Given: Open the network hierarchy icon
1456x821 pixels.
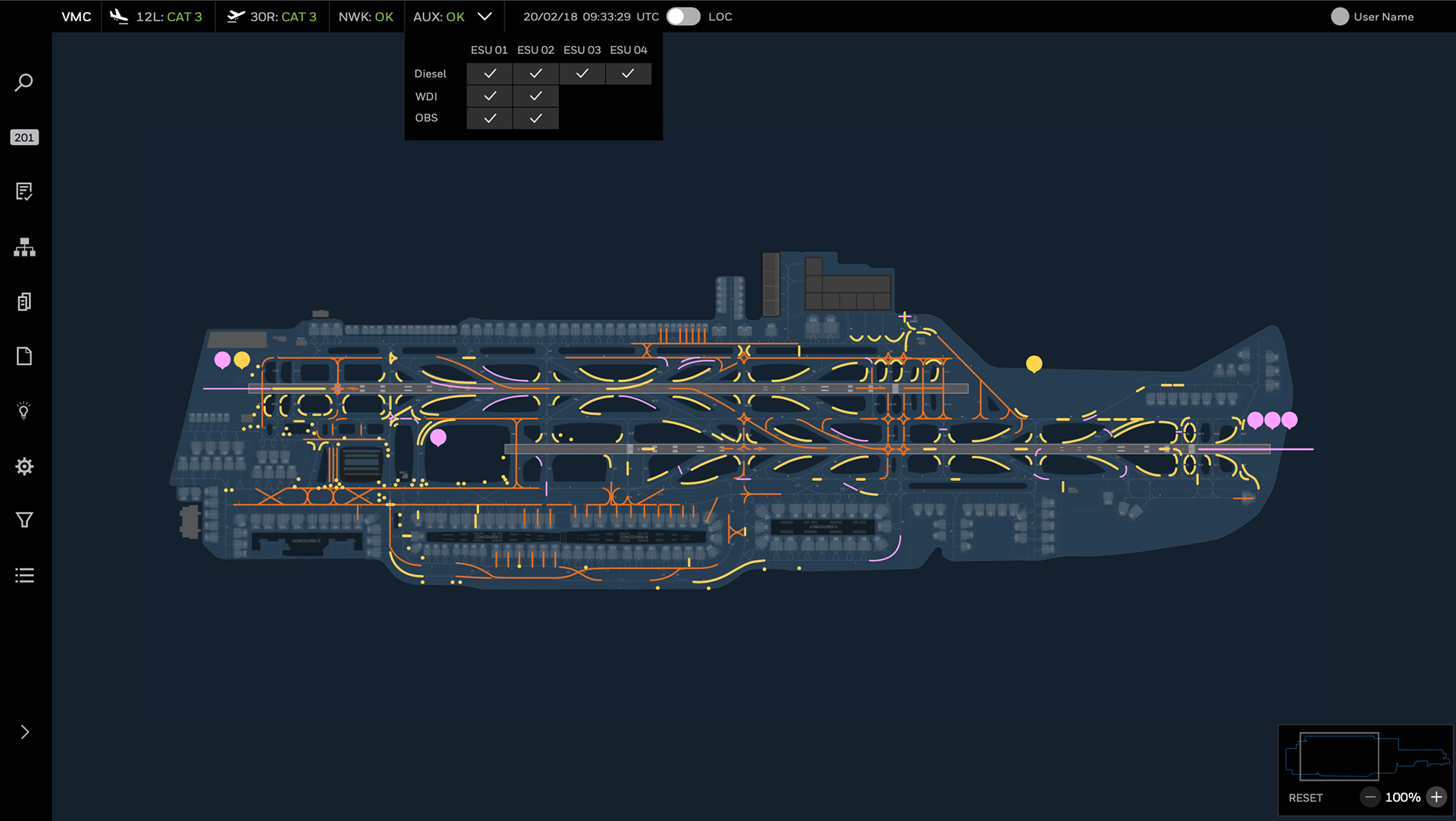Looking at the screenshot, I should tap(24, 247).
